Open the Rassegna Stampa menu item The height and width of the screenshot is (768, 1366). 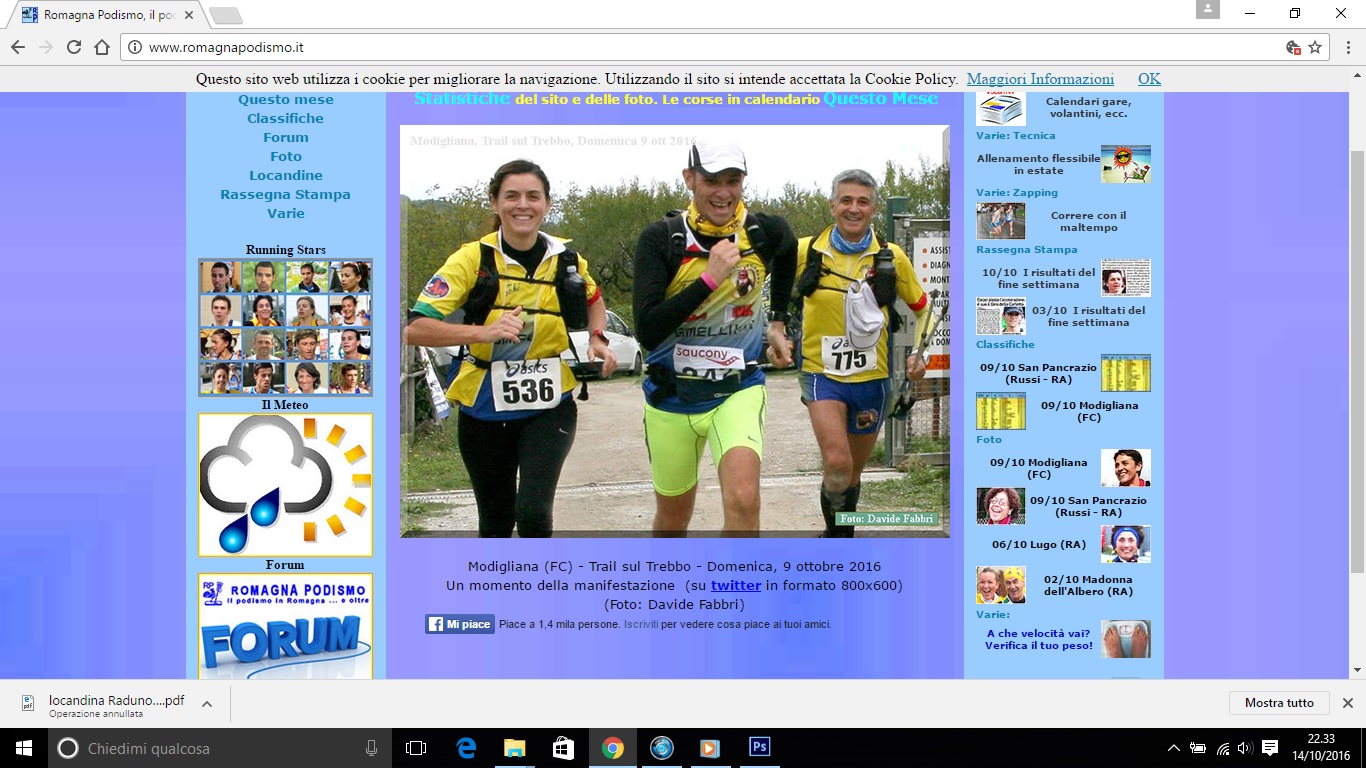[x=285, y=194]
